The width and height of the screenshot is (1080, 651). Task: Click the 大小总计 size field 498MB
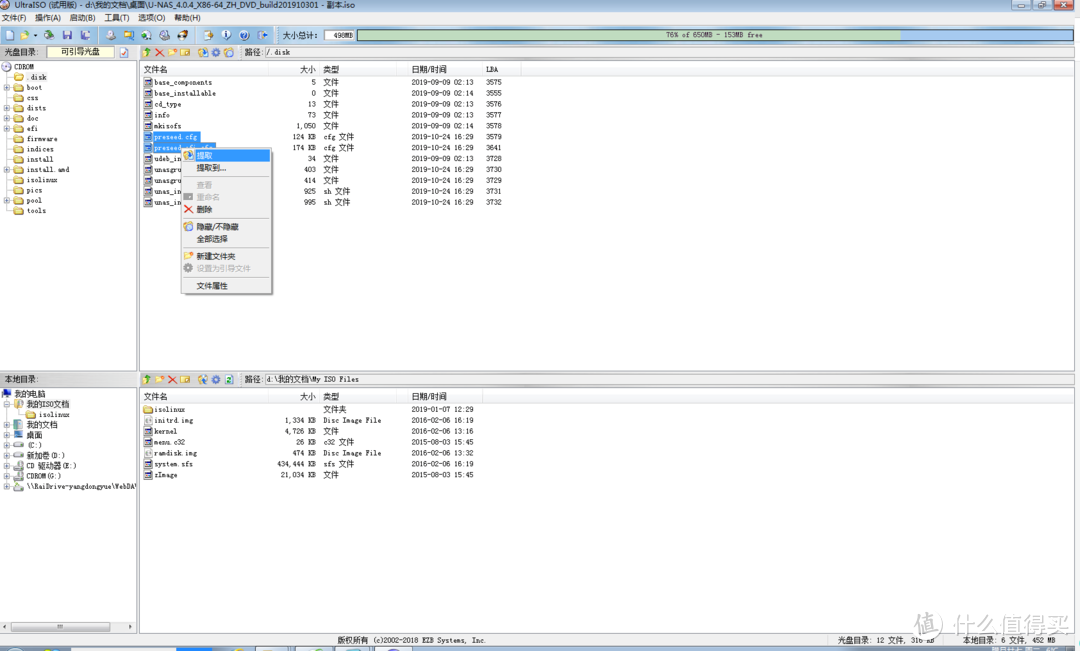(339, 35)
